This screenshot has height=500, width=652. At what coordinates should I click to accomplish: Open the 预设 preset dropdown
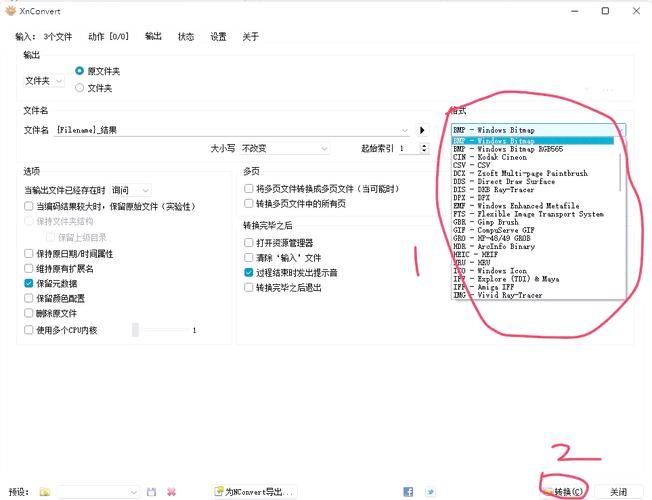click(x=98, y=492)
